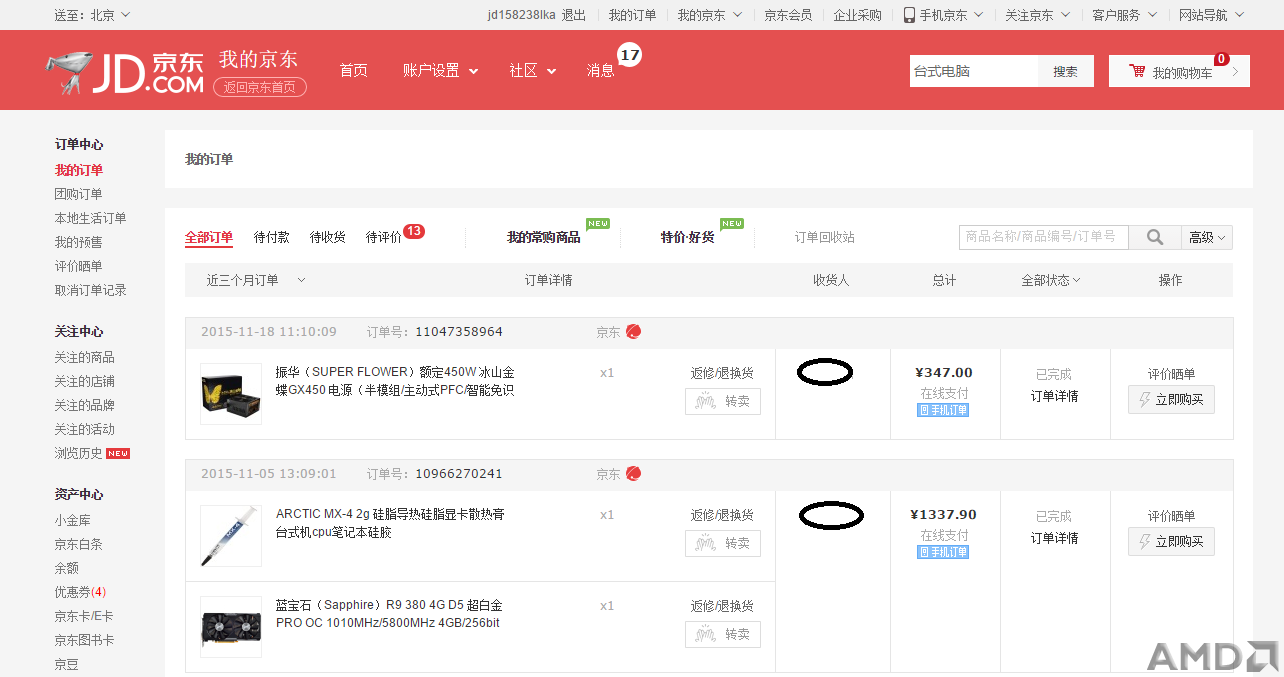Screen dimensions: 1284x677
Task: Open 团购订单 in sidebar
Action: click(79, 194)
